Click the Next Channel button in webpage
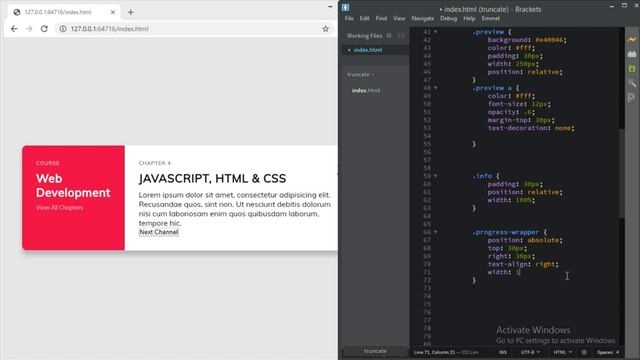This screenshot has height=360, width=640. 159,232
